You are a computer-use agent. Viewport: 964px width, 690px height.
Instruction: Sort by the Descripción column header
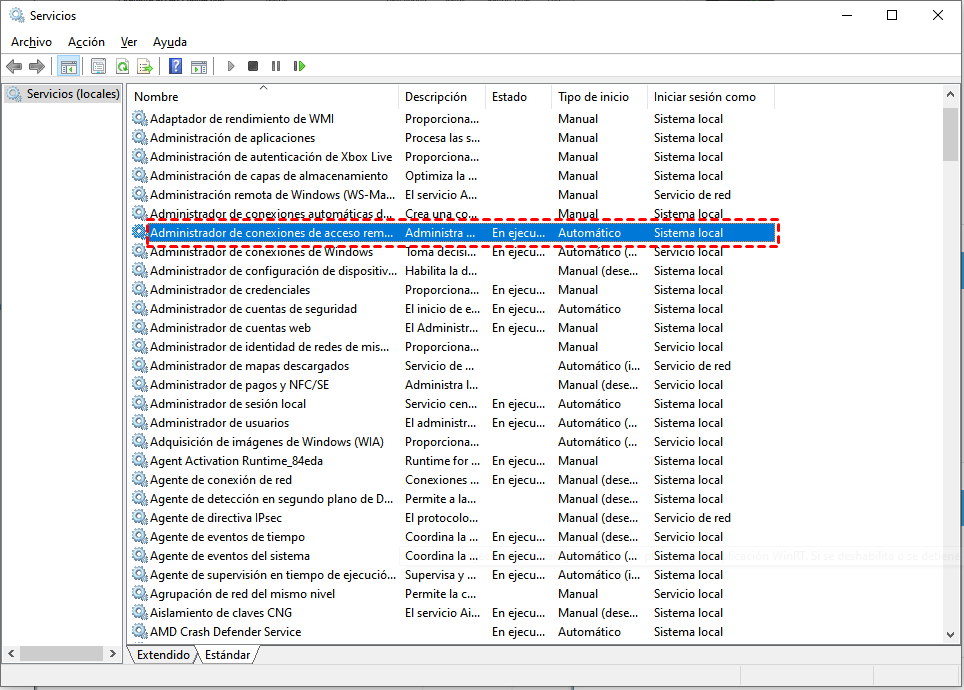[x=442, y=97]
